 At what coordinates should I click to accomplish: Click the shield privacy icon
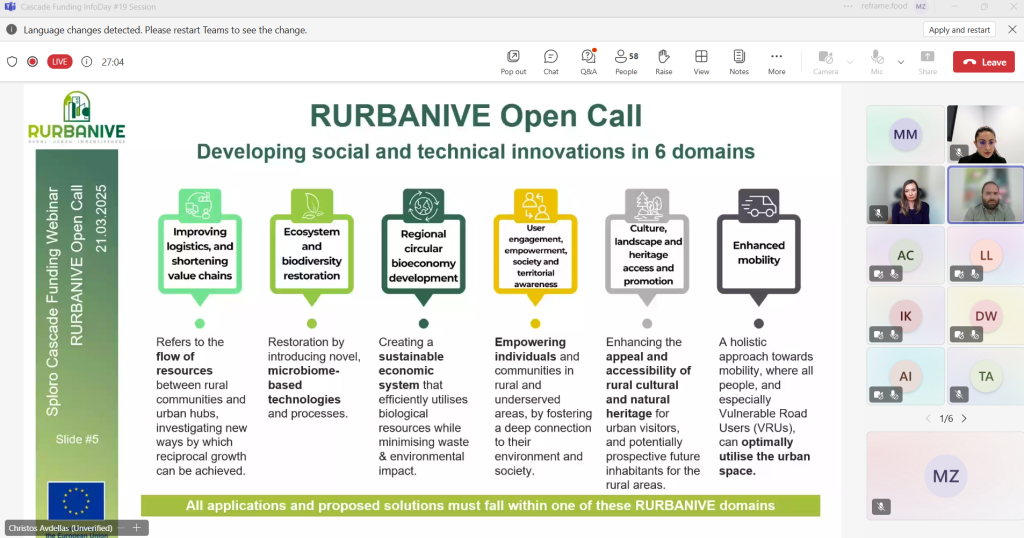click(12, 62)
